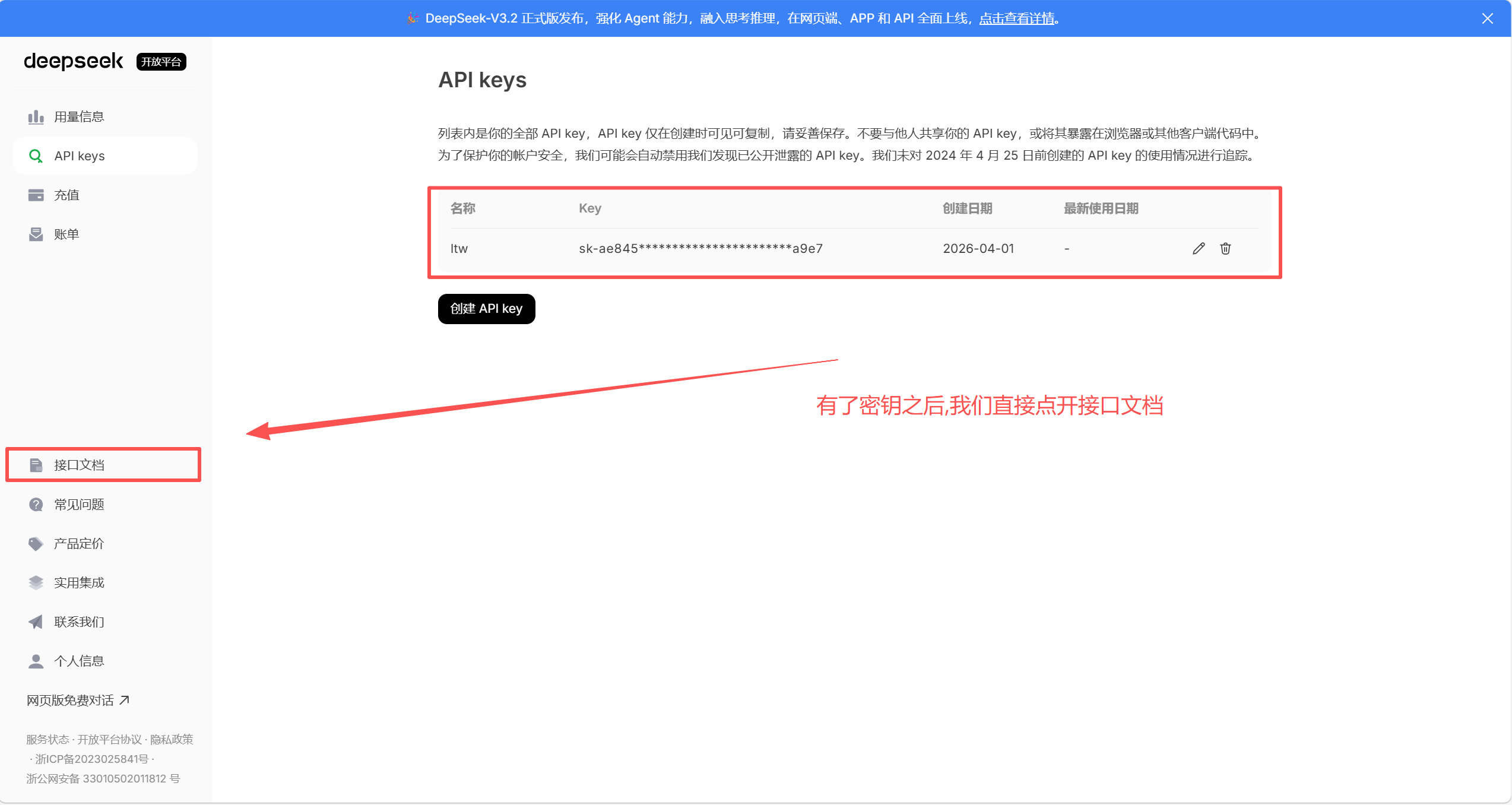Screen dimensions: 1512x805
Task: Click the bar chart icon beside 用量信息
Action: click(x=36, y=117)
